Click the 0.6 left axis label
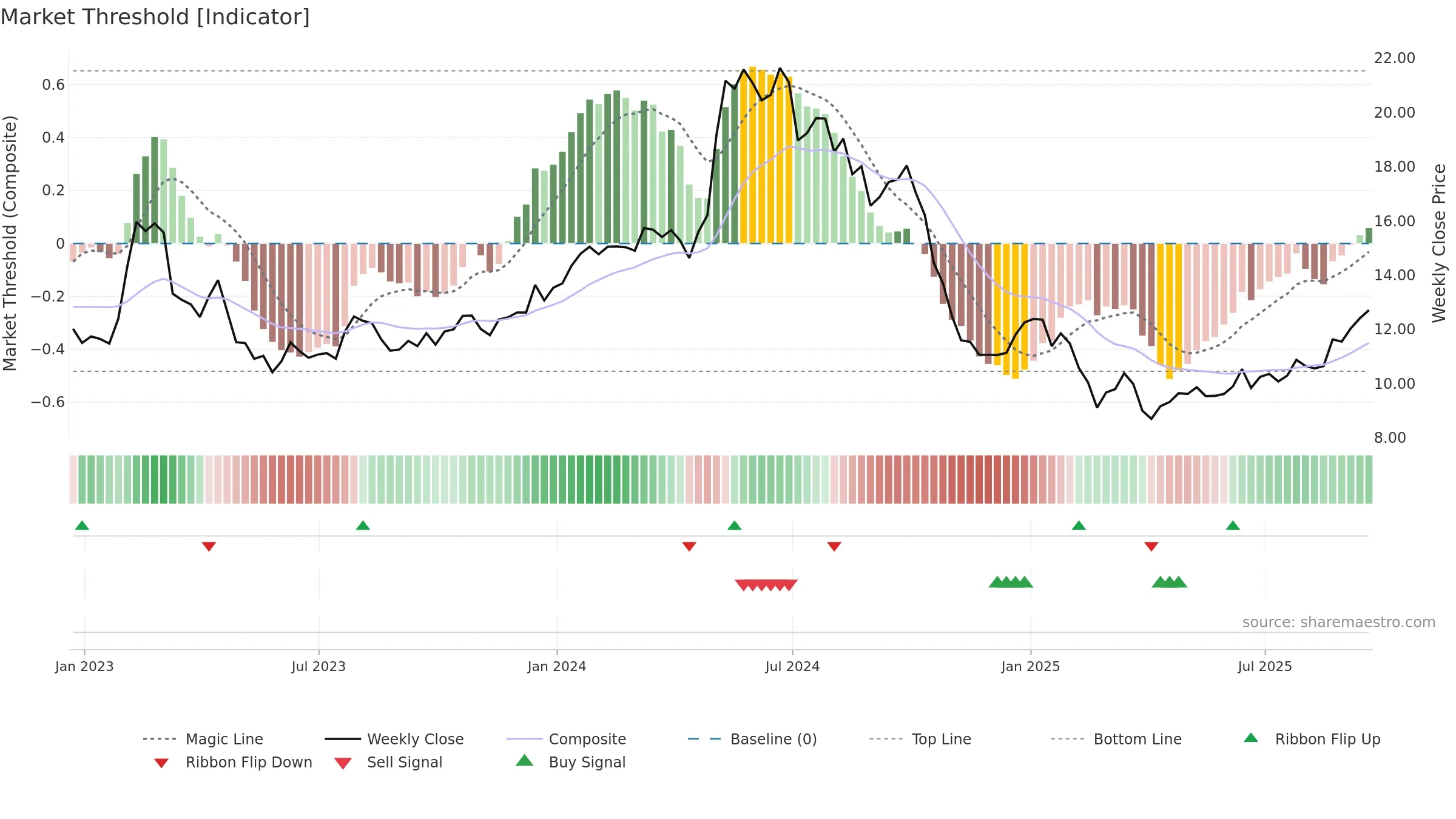 pyautogui.click(x=53, y=84)
